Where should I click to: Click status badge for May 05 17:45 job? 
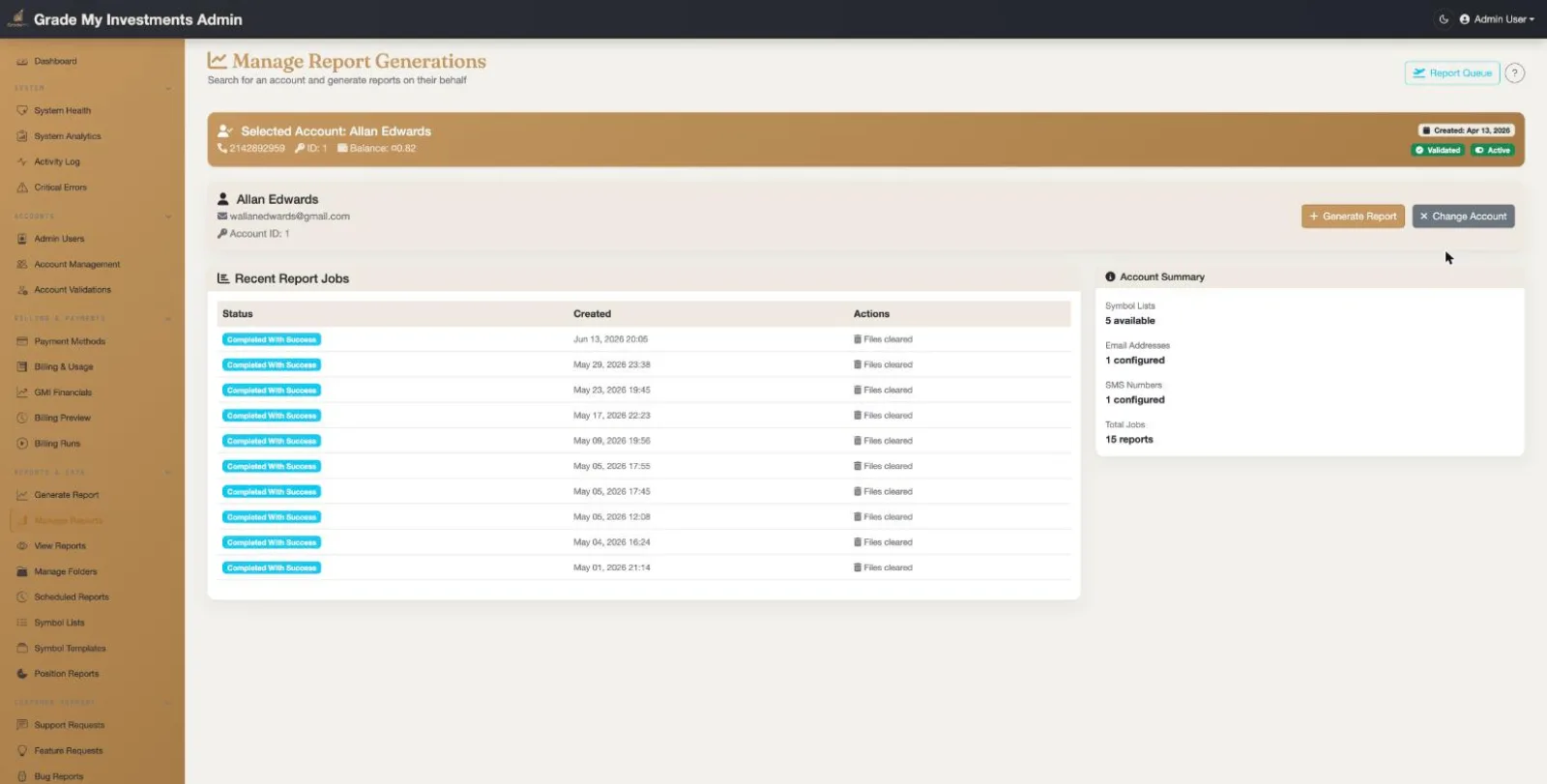pyautogui.click(x=272, y=491)
